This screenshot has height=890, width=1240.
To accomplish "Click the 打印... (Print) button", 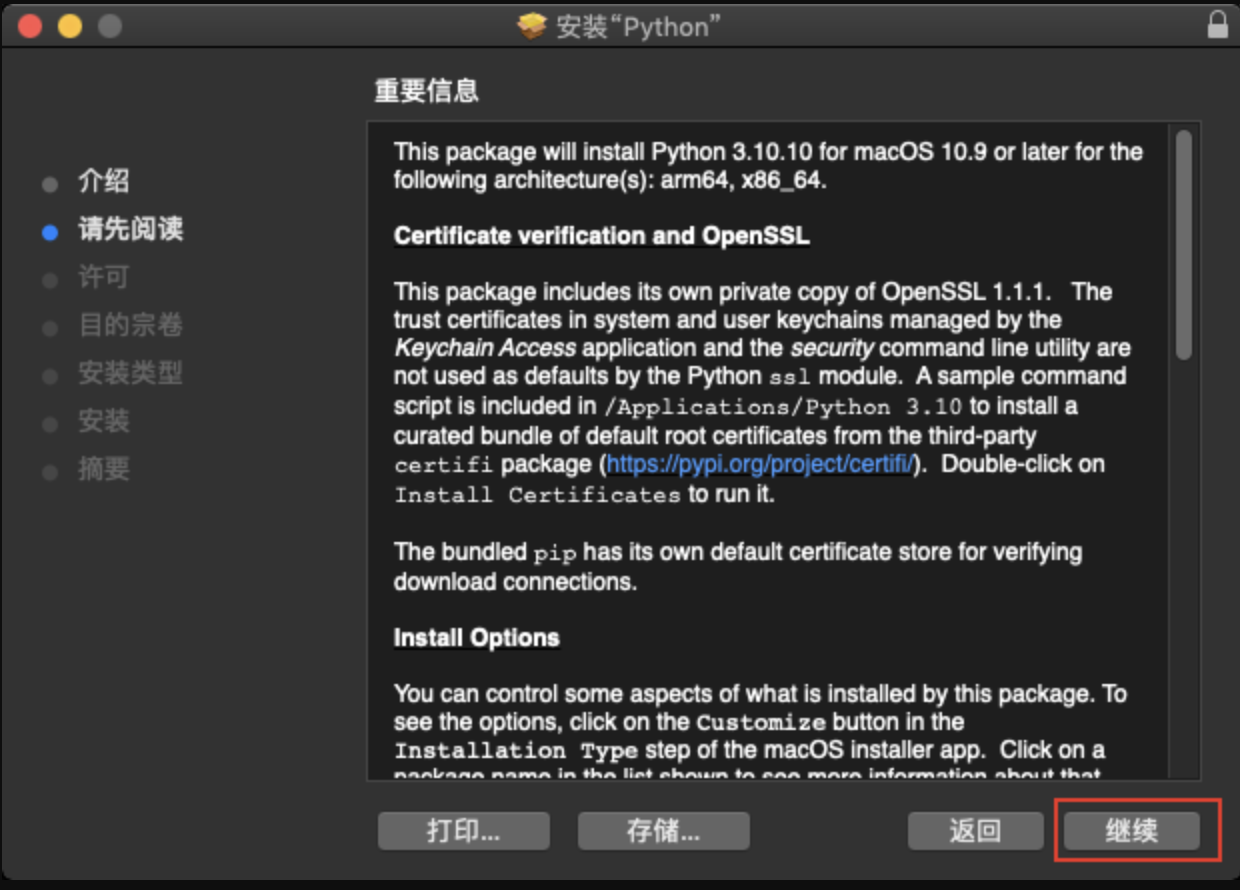I will (464, 830).
